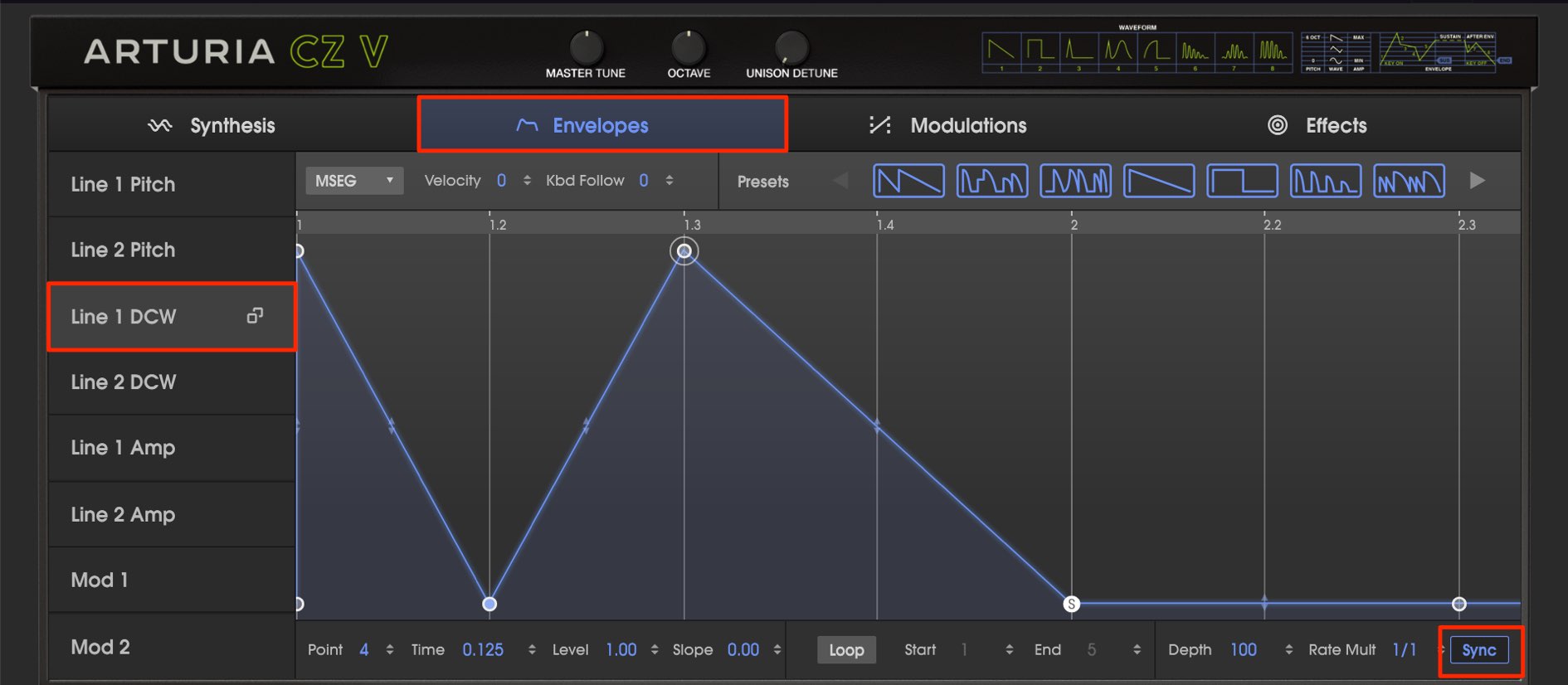Open the Mod 1 envelope
1568x685 pixels.
coord(172,580)
